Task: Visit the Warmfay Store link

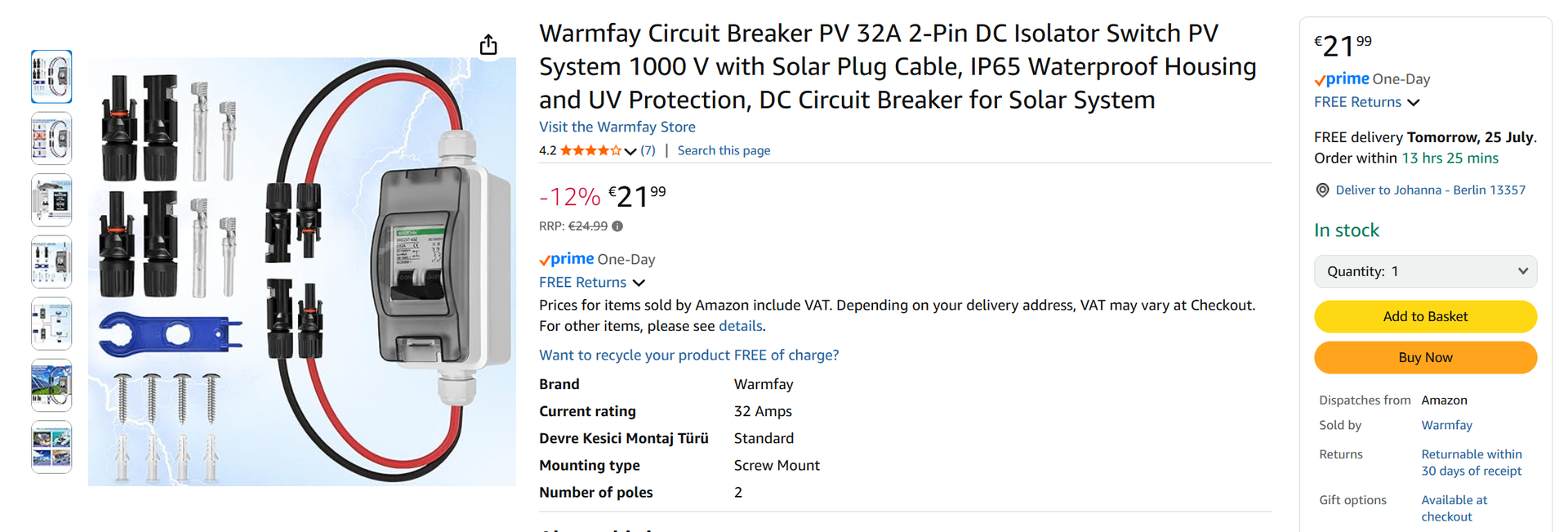Action: (x=617, y=127)
